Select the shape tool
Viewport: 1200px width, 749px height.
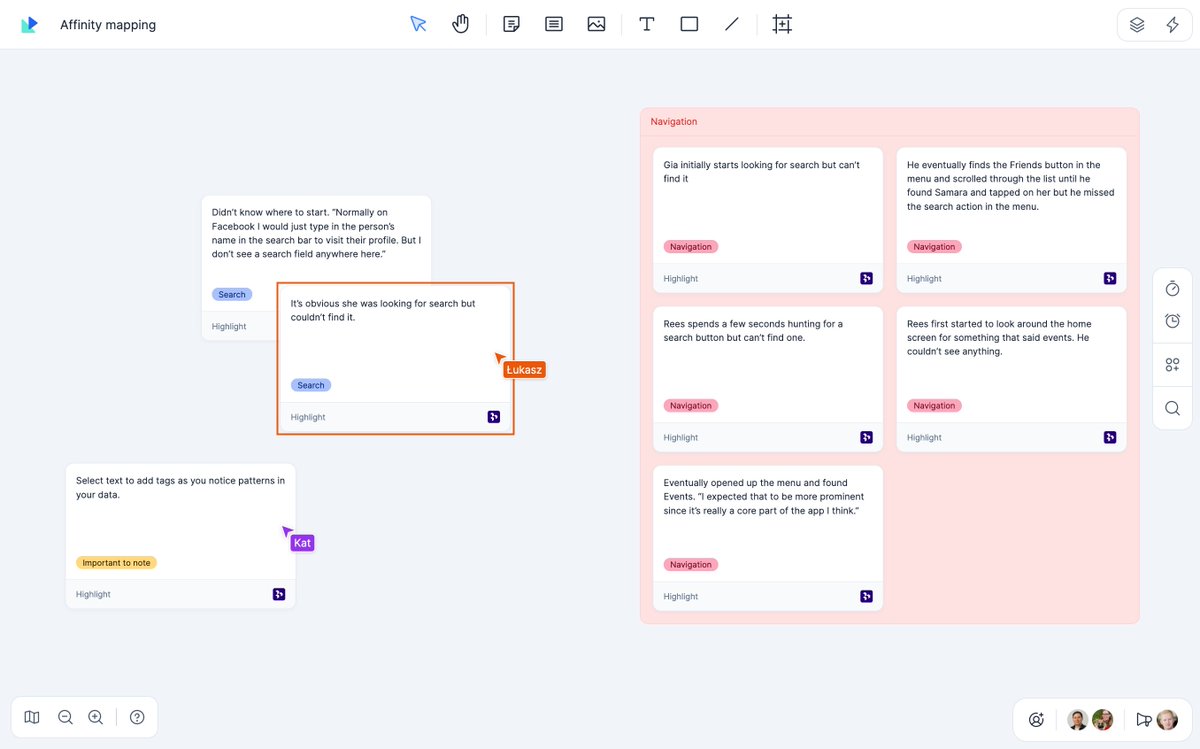click(689, 23)
